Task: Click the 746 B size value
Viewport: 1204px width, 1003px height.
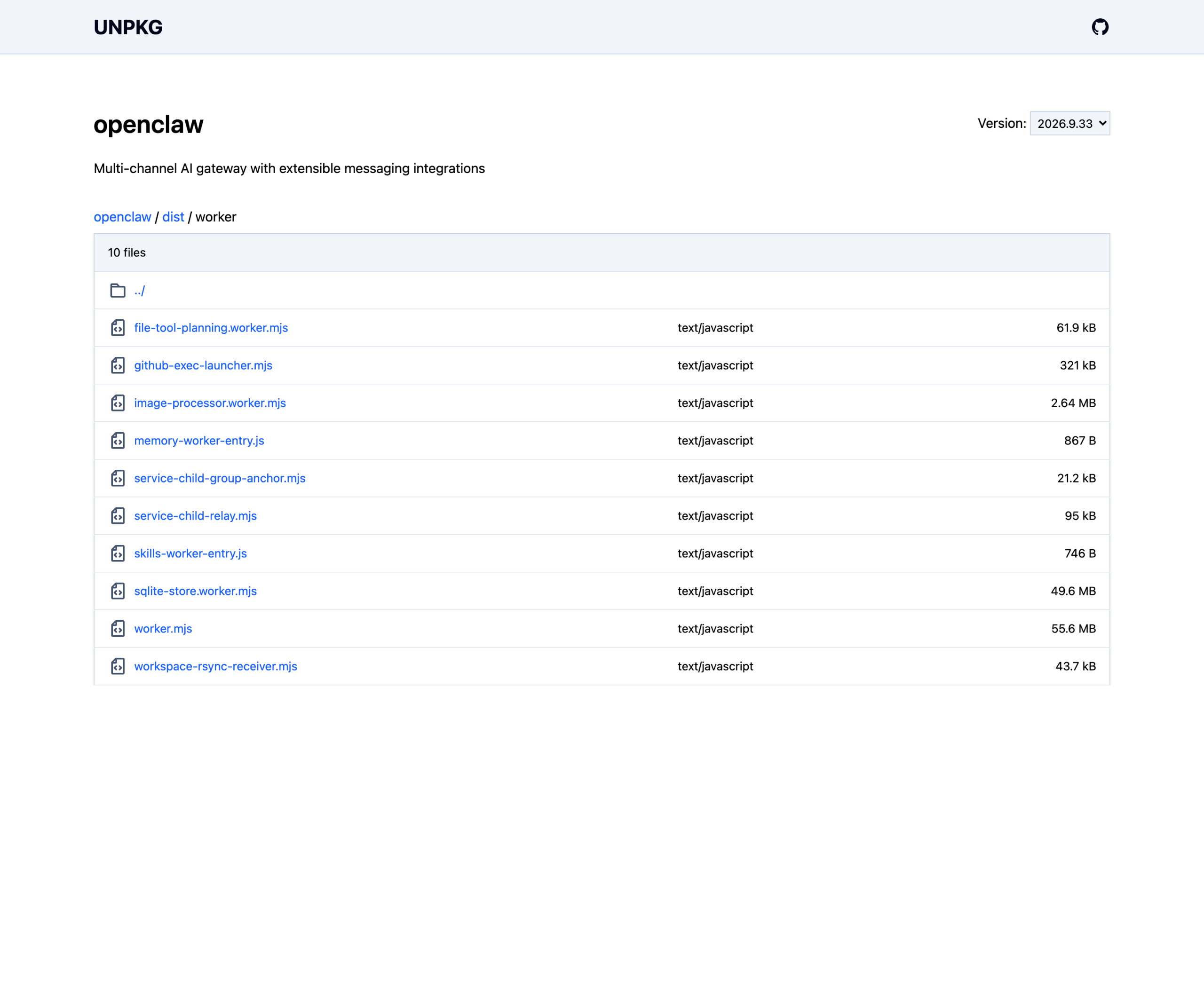Action: (x=1080, y=553)
